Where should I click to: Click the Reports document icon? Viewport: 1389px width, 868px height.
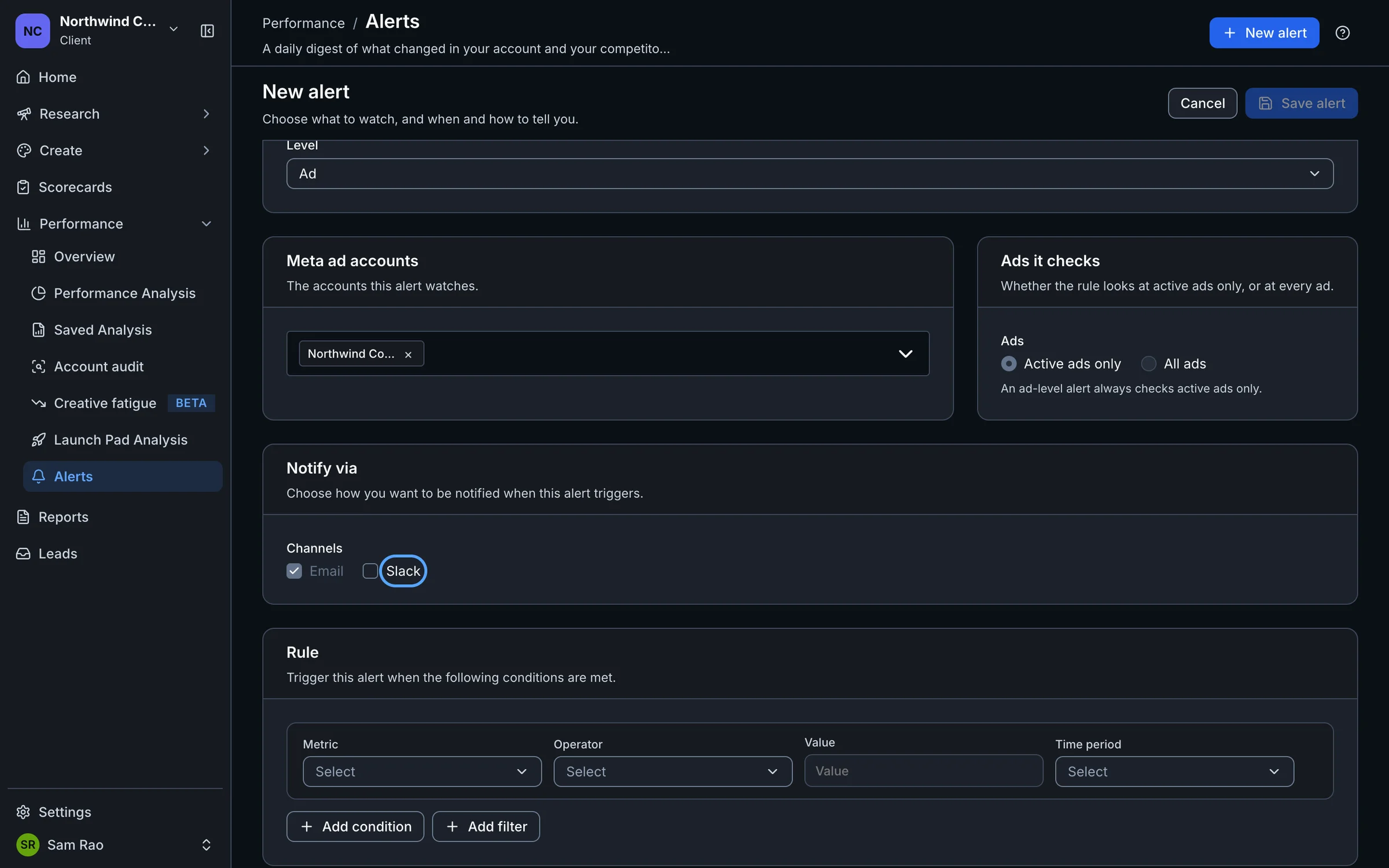pyautogui.click(x=23, y=517)
